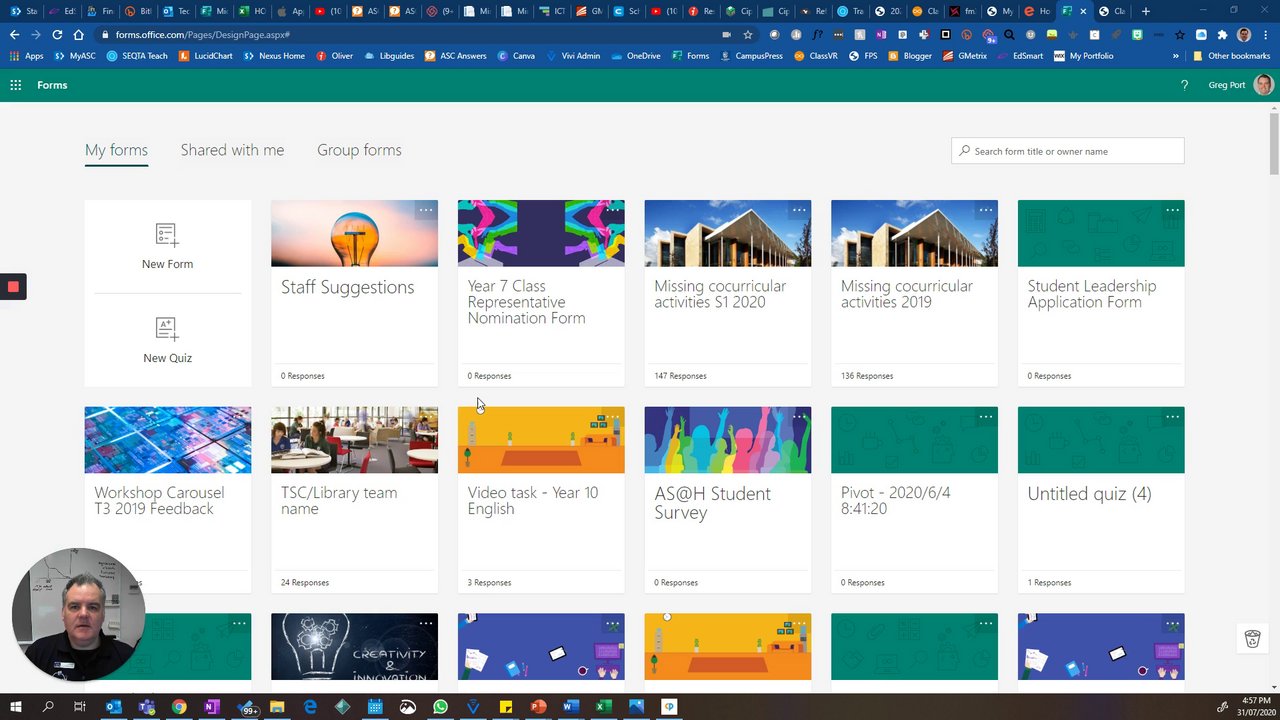Open Word from the taskbar

point(571,707)
